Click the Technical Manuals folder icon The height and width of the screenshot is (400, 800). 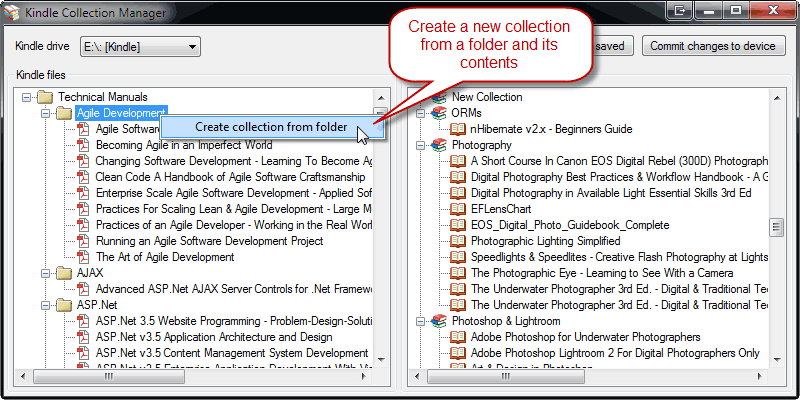coord(45,97)
